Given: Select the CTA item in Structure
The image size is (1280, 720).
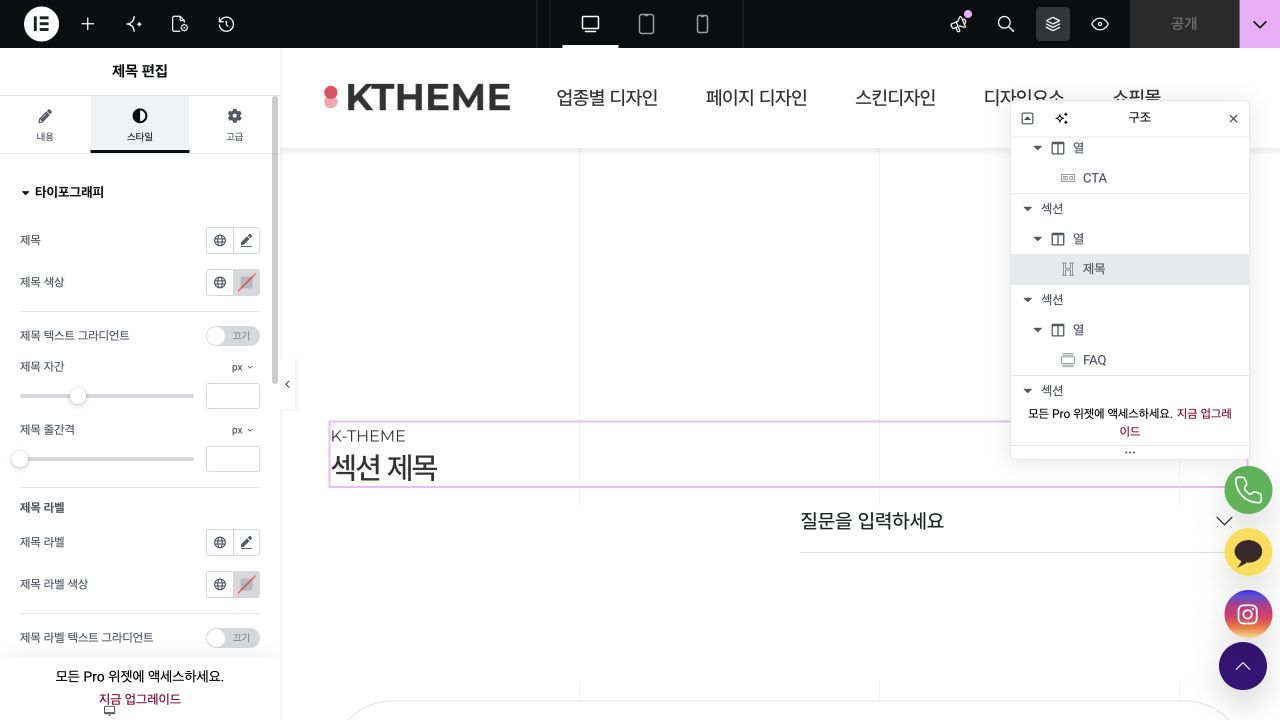Looking at the screenshot, I should pos(1130,178).
